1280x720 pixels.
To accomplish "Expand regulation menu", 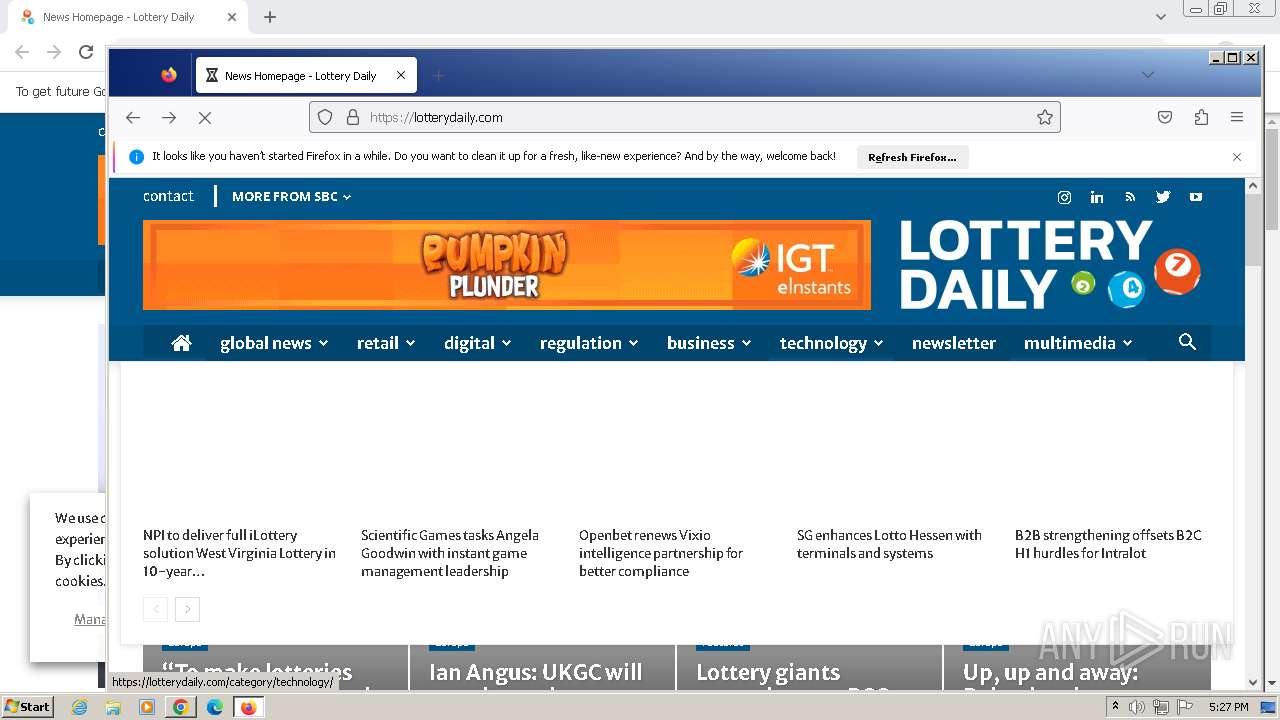I will 589,343.
